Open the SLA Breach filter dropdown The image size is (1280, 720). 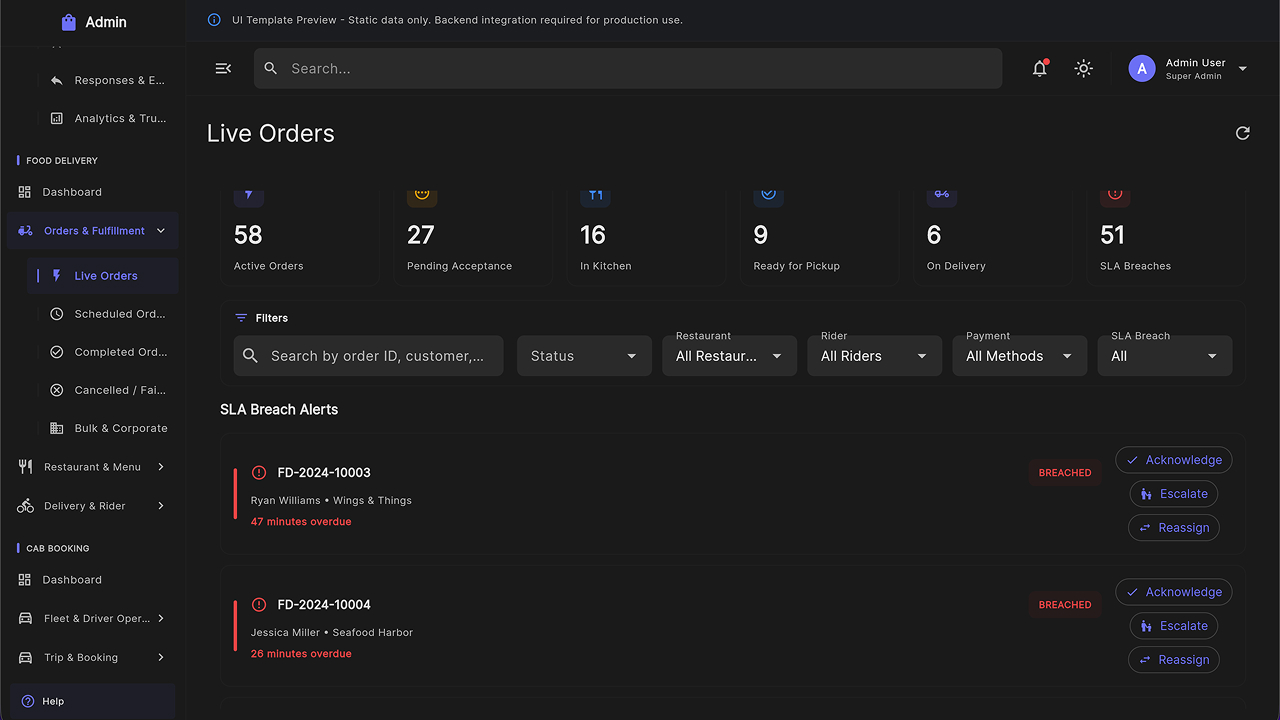(x=1165, y=356)
